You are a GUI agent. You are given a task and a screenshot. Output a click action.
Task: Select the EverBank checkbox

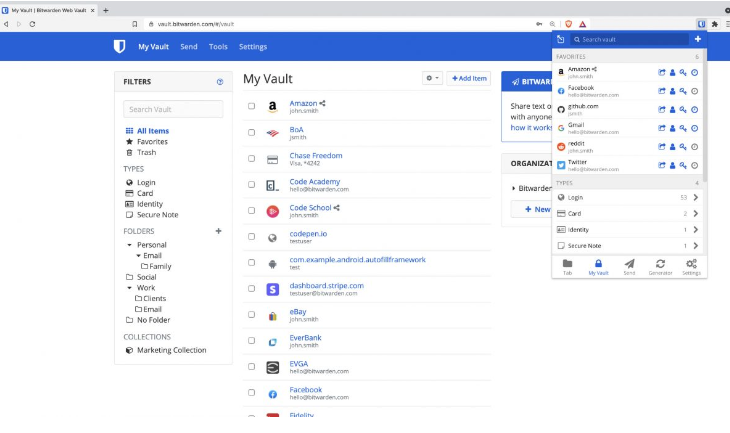[251, 341]
